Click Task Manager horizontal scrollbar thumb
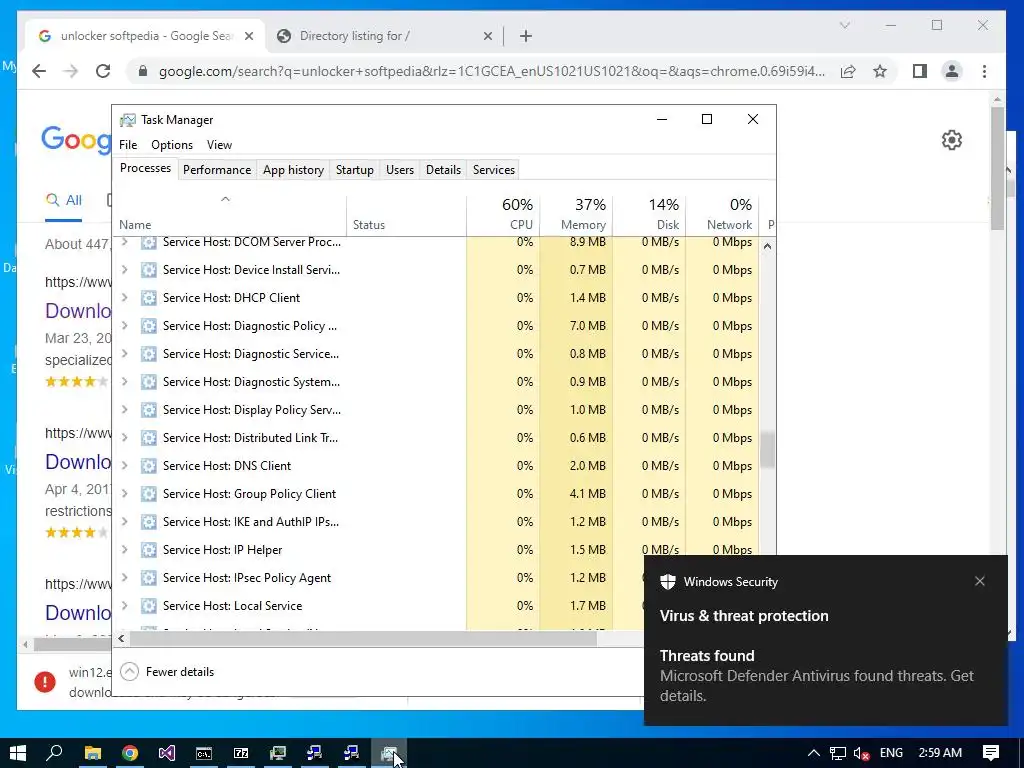 [362, 638]
